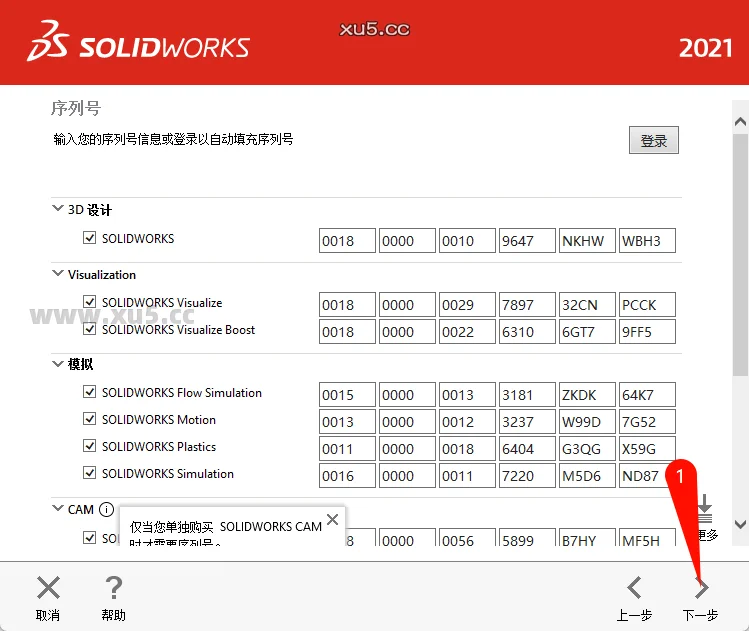Open Help with the question mark icon
The image size is (749, 631).
point(114,588)
